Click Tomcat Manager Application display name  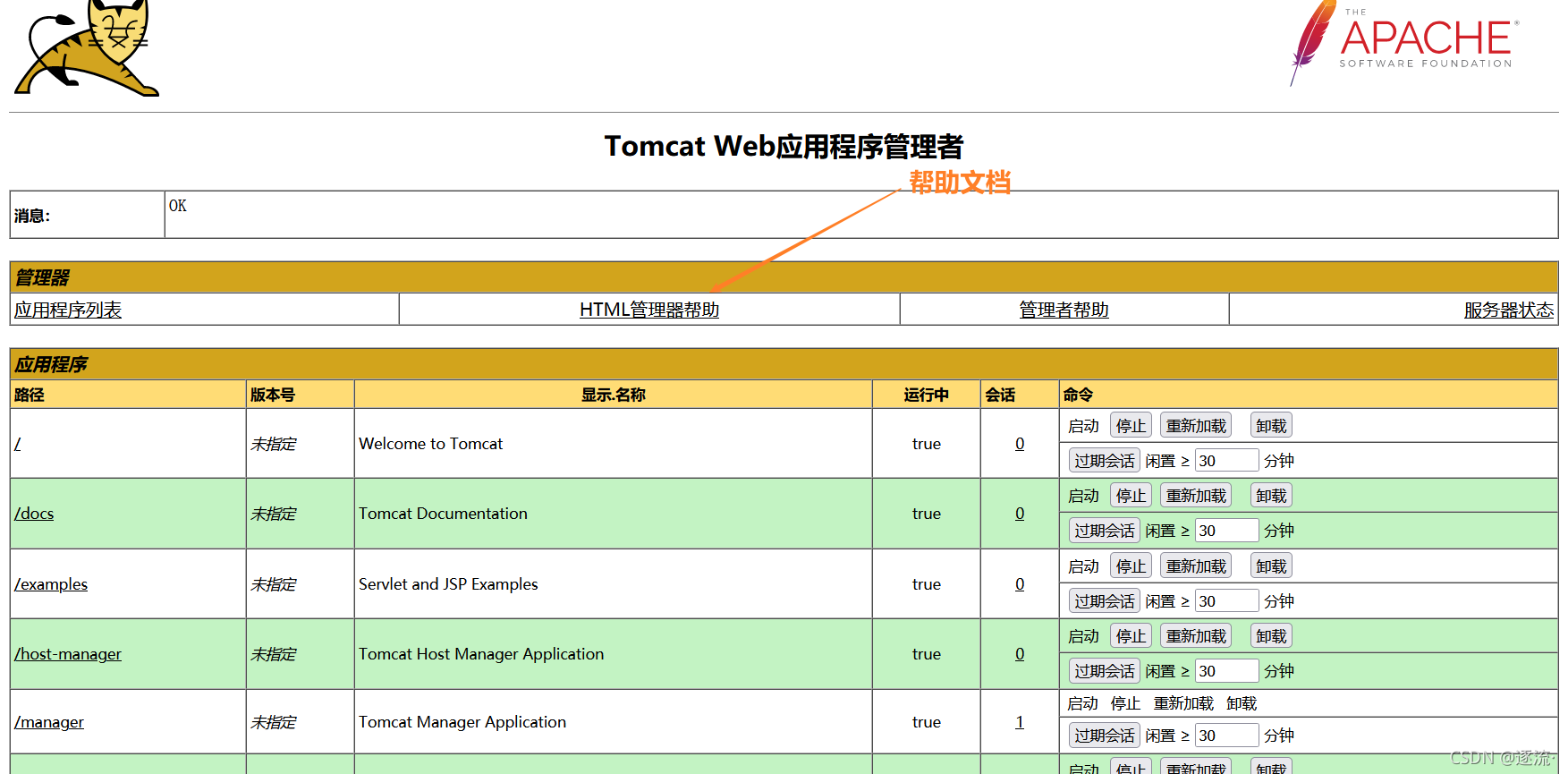(462, 722)
